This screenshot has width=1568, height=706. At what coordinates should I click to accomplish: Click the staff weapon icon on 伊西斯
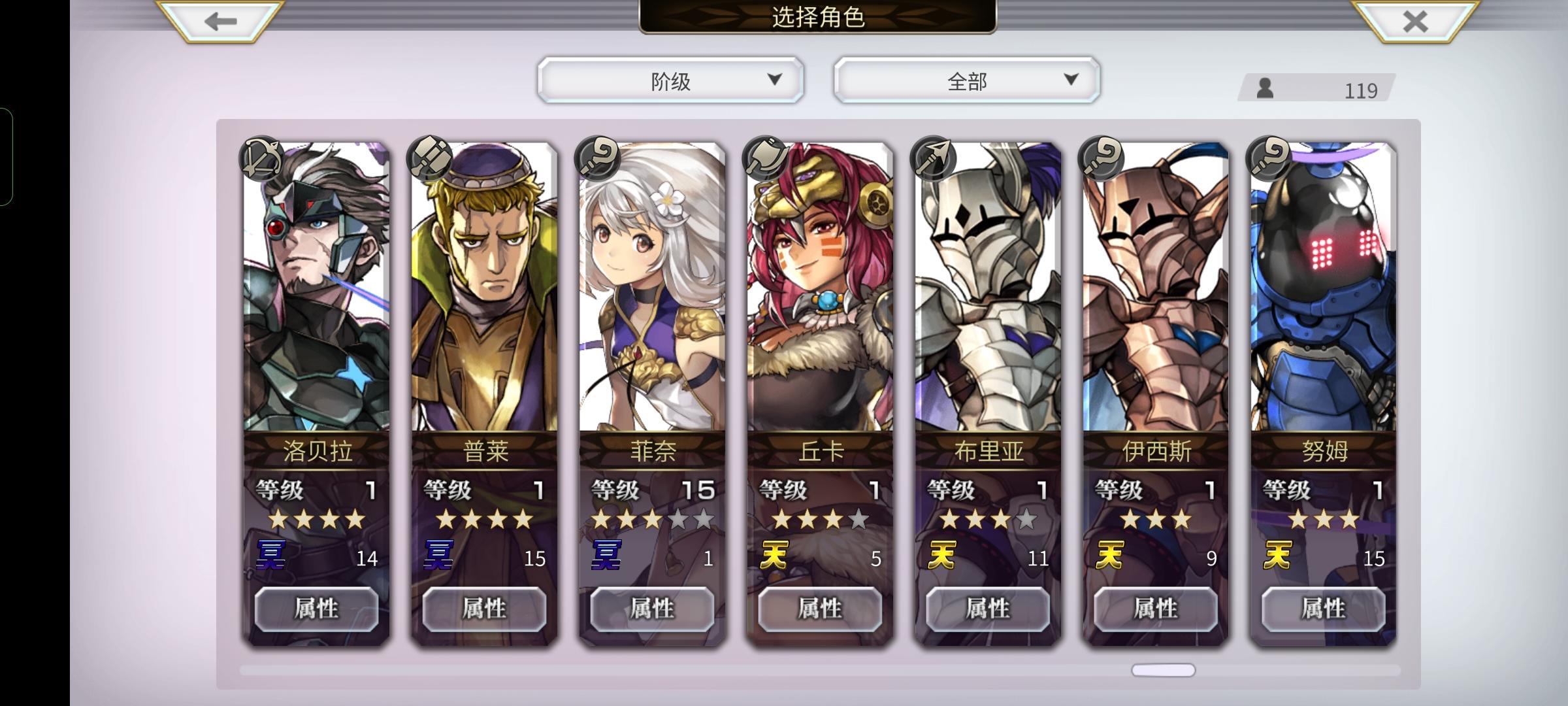1101,158
